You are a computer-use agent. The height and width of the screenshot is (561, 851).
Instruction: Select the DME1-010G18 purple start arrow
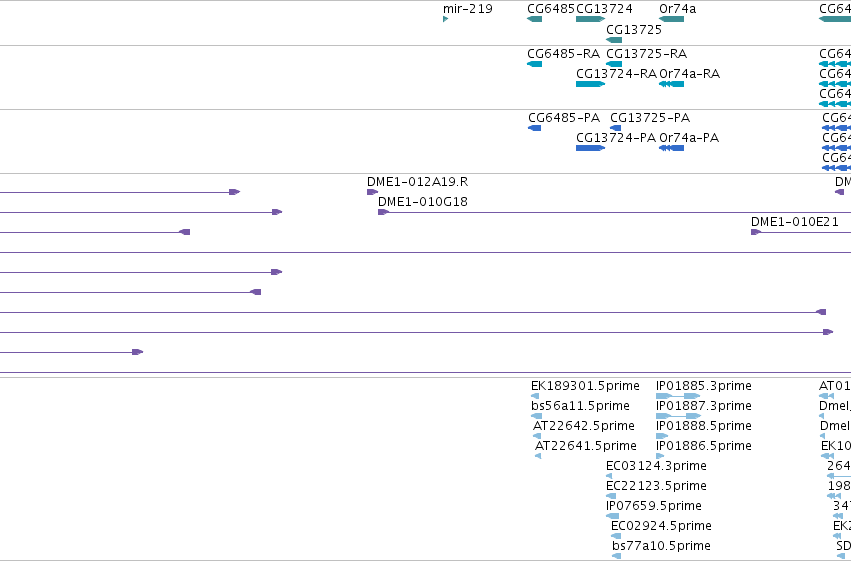(383, 212)
